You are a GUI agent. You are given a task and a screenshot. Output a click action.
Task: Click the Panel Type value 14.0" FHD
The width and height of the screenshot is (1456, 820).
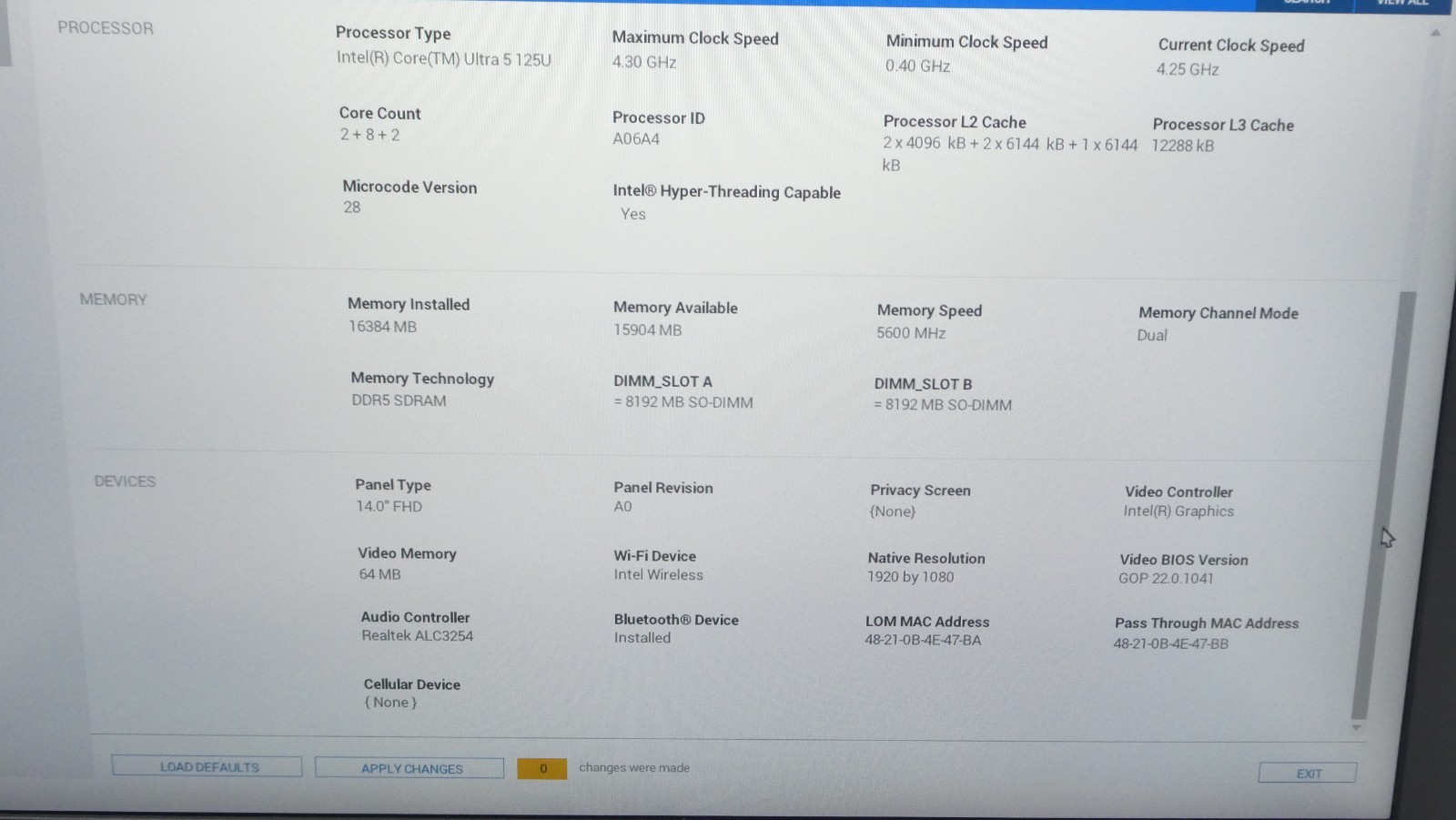(389, 506)
